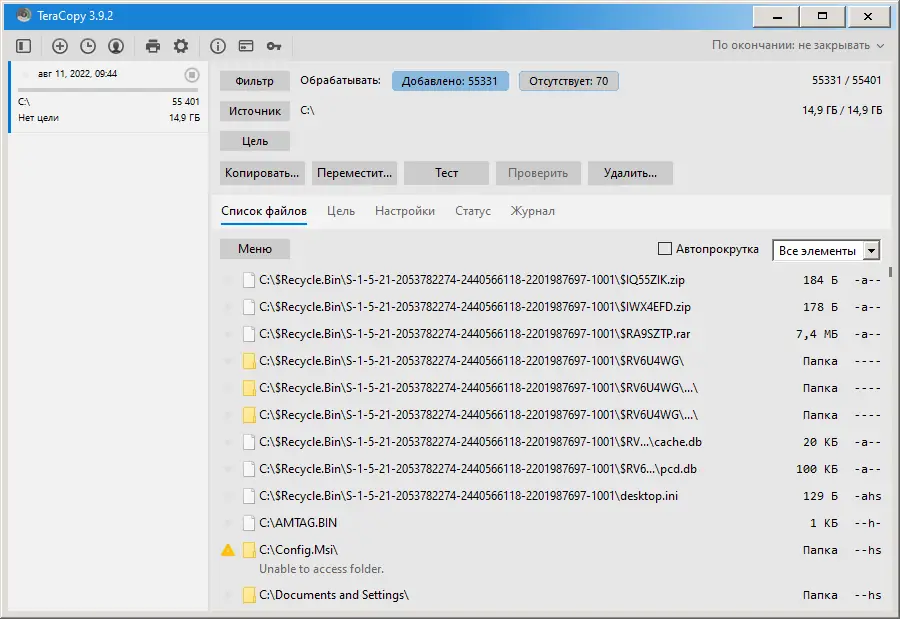The image size is (900, 619).
Task: Click the folder icon of Documents and Settings
Action: [x=249, y=595]
